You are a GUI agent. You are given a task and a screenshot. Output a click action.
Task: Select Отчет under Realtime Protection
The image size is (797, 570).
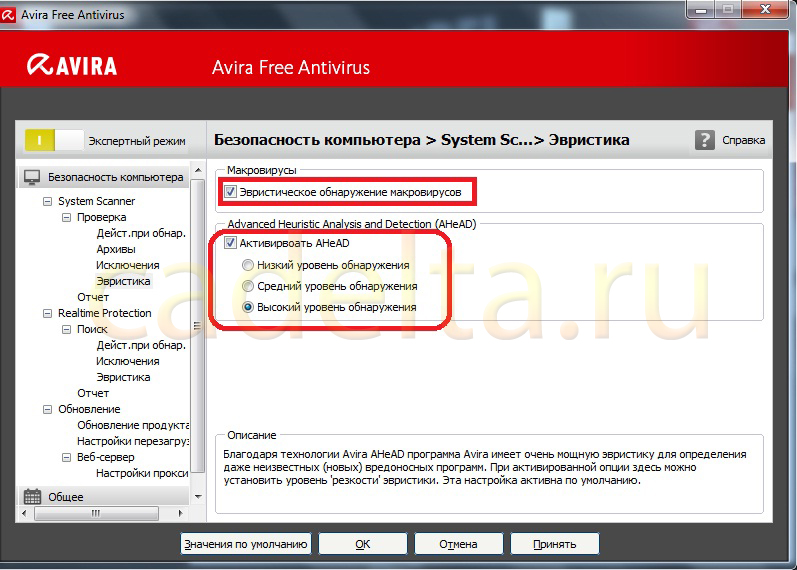(93, 393)
